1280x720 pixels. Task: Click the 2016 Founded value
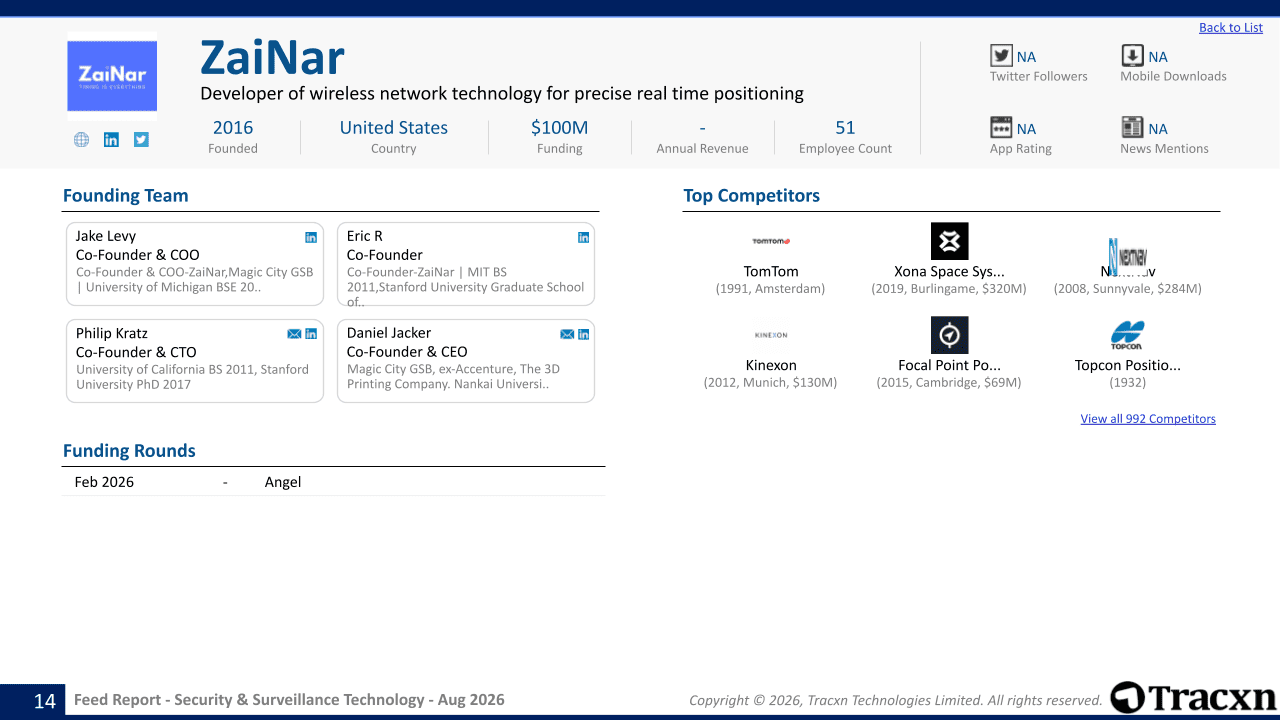[x=233, y=127]
